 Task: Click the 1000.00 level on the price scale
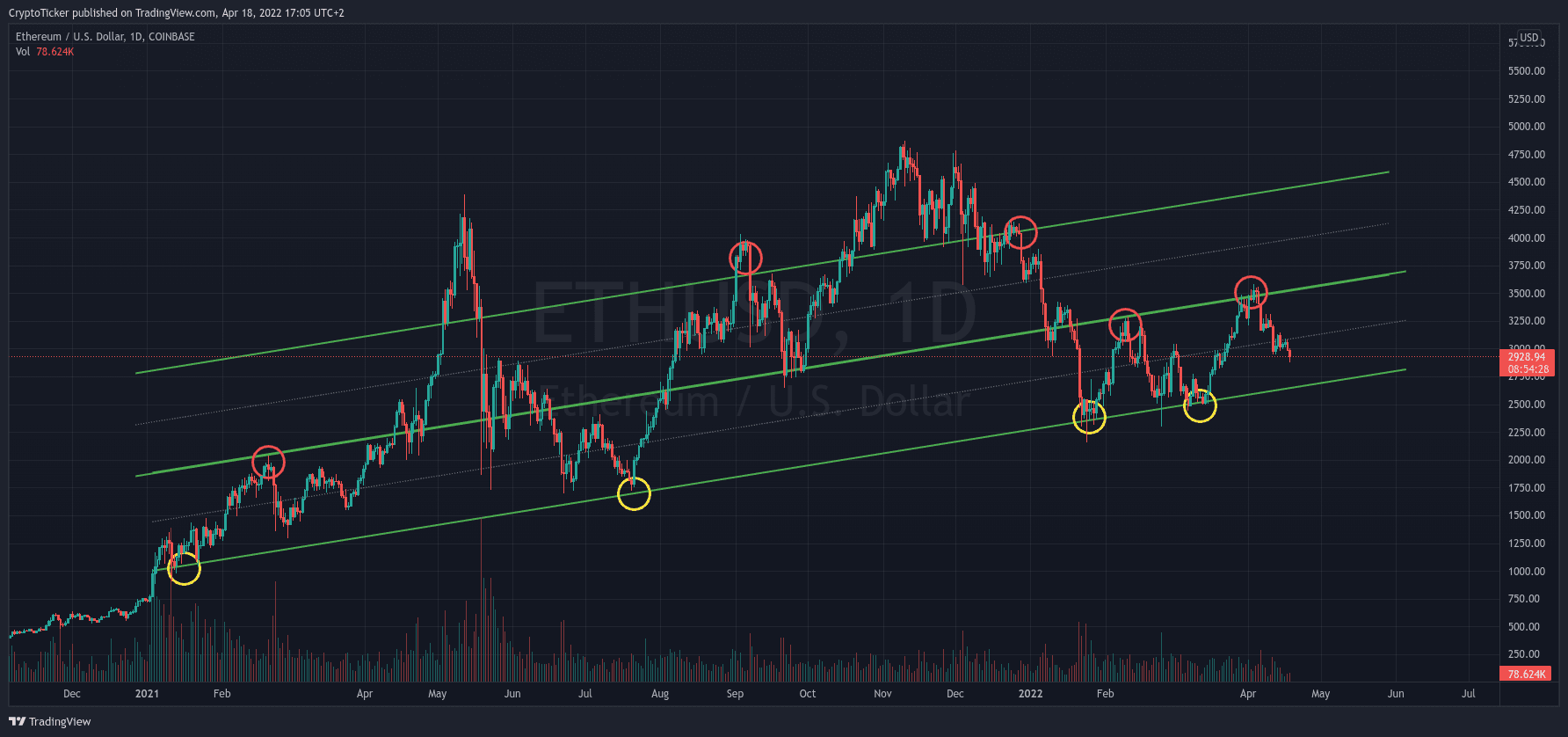[1526, 572]
